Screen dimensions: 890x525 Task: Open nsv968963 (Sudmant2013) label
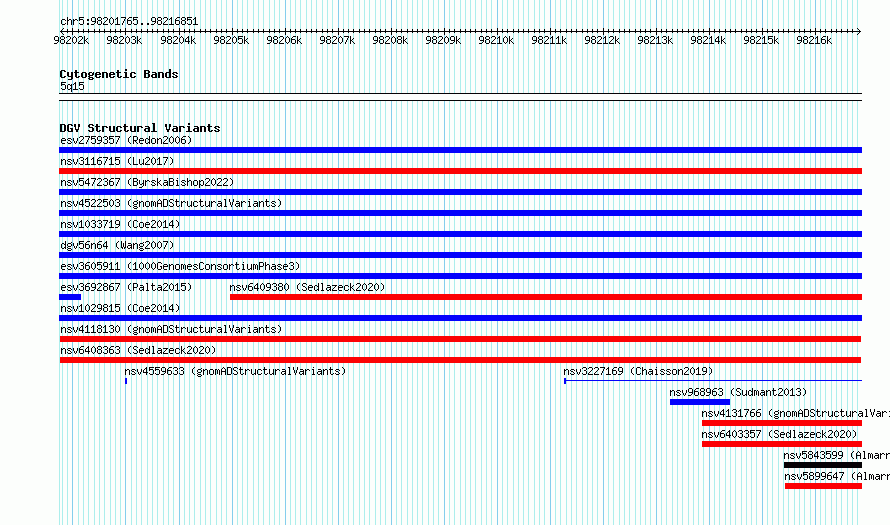pyautogui.click(x=738, y=392)
